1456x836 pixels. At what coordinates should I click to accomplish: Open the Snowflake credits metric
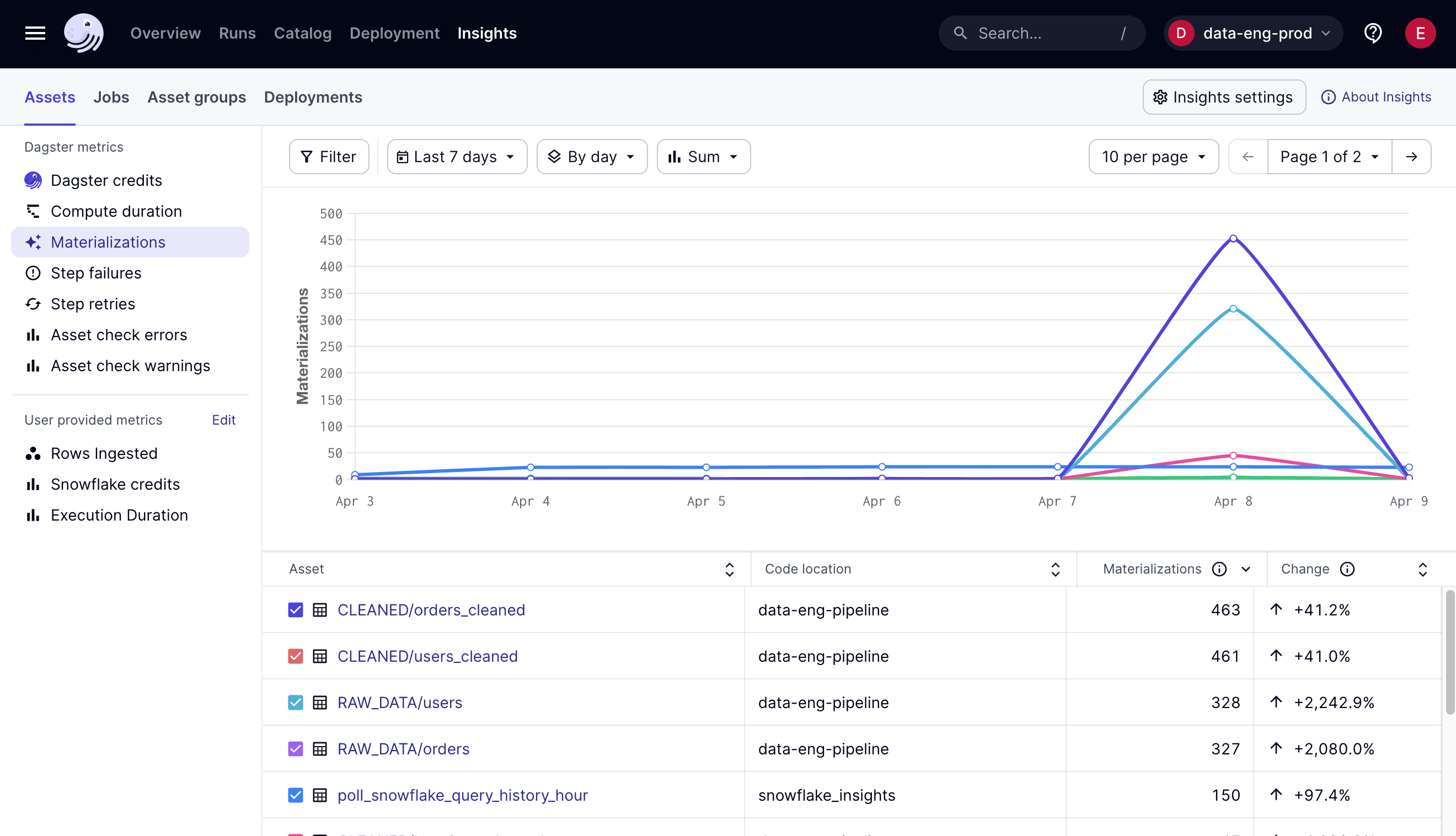115,484
